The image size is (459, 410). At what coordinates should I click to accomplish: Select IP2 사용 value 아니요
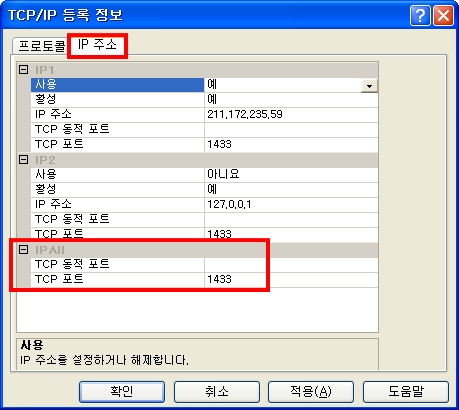(291, 174)
